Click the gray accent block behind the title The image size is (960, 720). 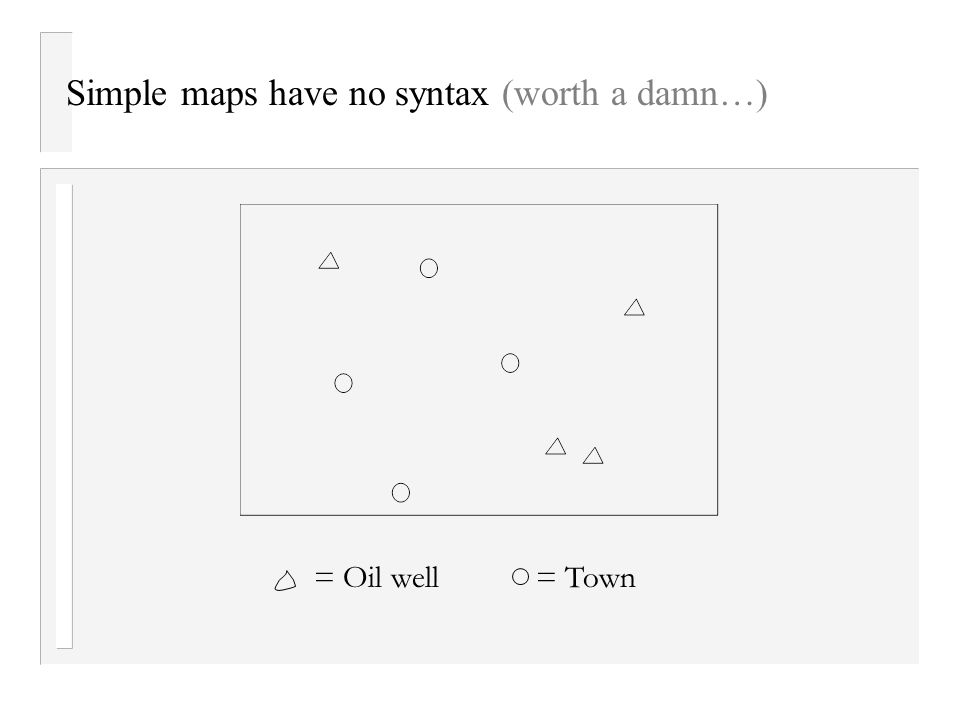coord(56,92)
